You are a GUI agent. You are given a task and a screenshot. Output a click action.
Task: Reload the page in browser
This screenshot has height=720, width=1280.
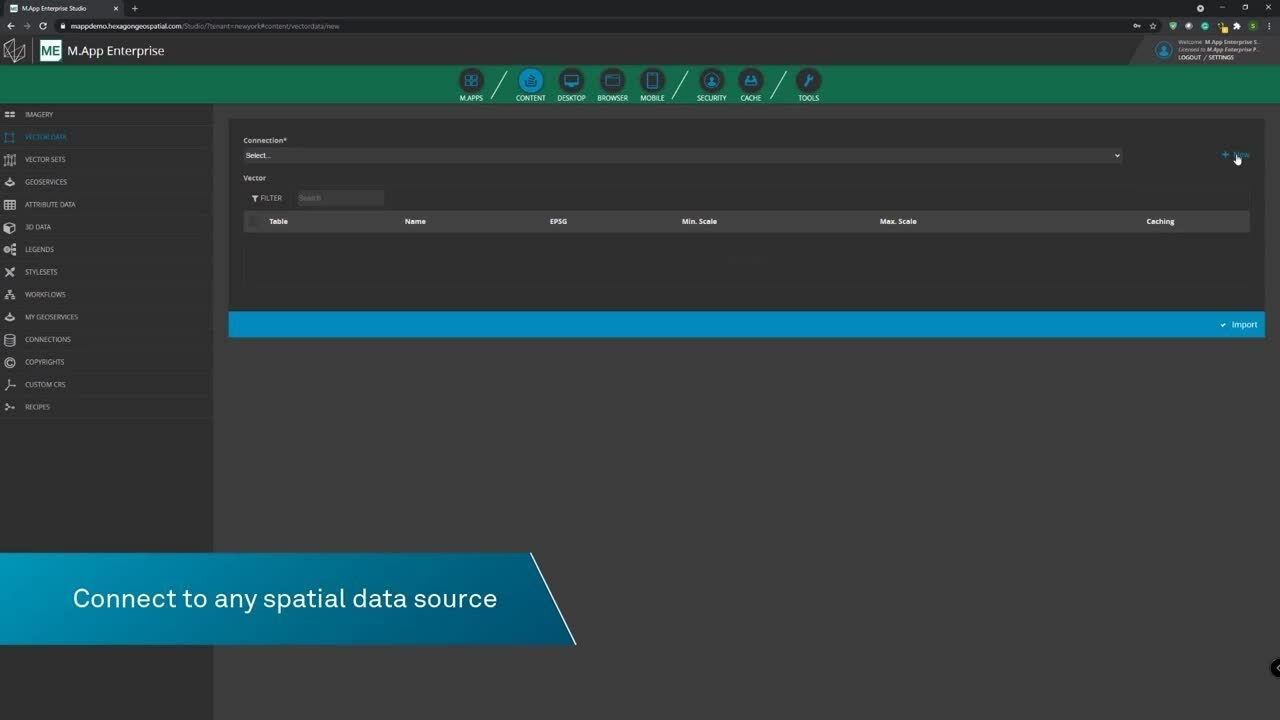[x=43, y=26]
